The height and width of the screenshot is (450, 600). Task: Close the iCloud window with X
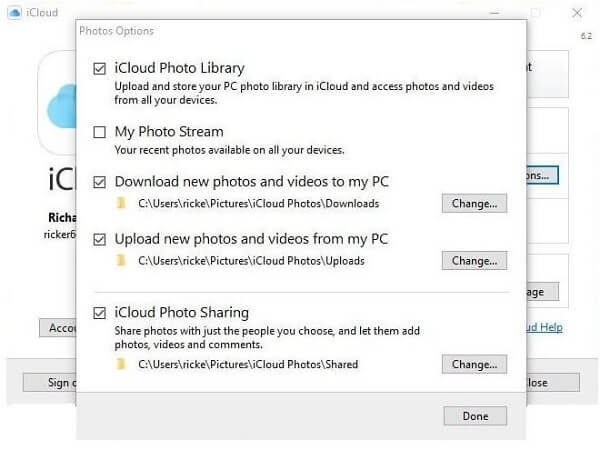[x=577, y=13]
